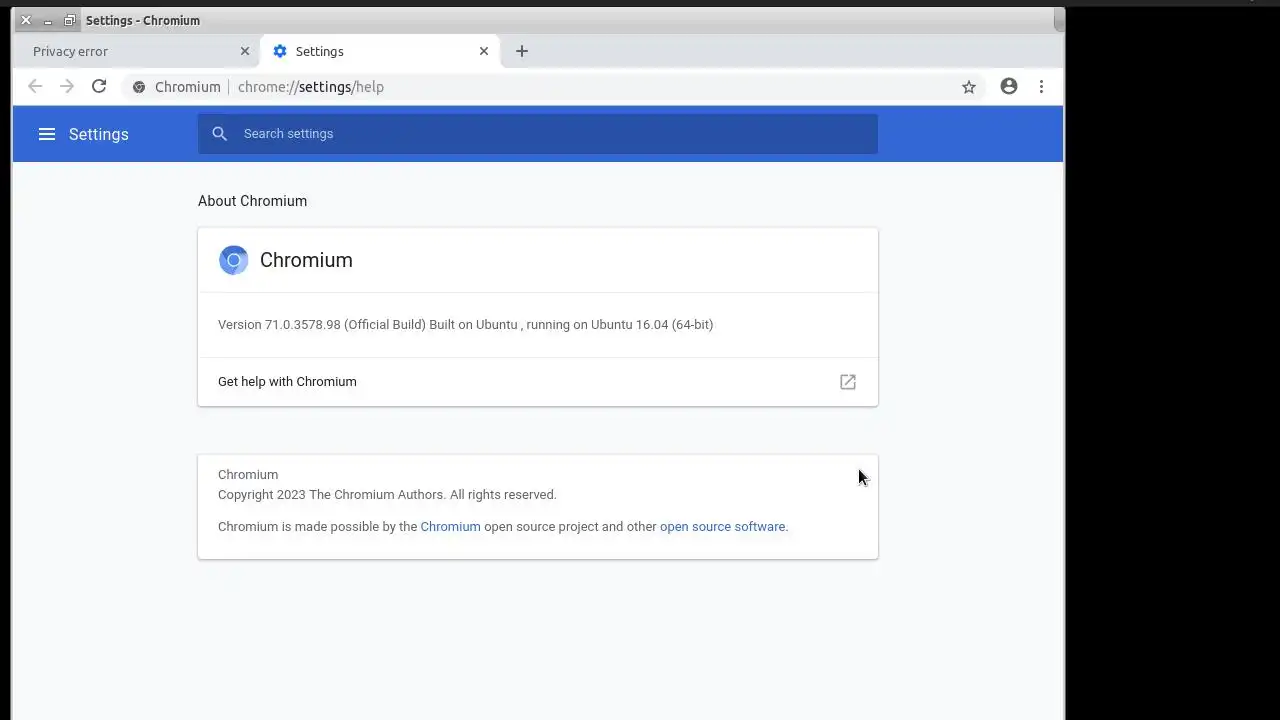Click the gear icon on the Settings tab
Screen dimensions: 1280x720
280,51
